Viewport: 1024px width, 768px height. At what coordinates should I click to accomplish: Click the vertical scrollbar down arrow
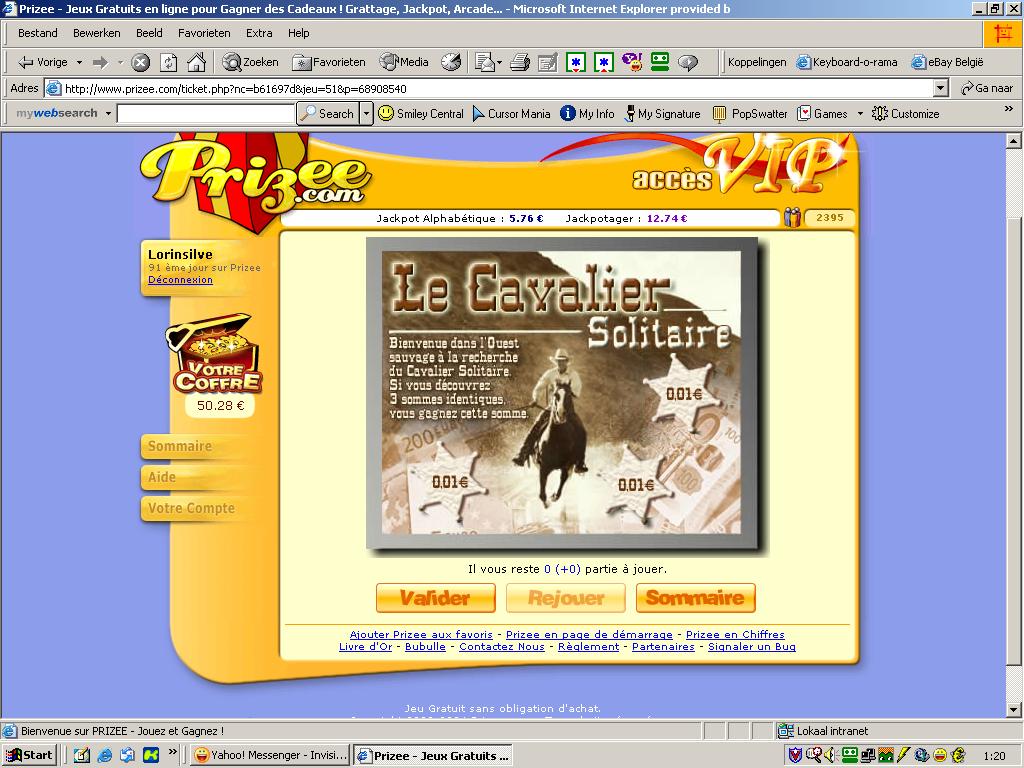pos(1014,709)
